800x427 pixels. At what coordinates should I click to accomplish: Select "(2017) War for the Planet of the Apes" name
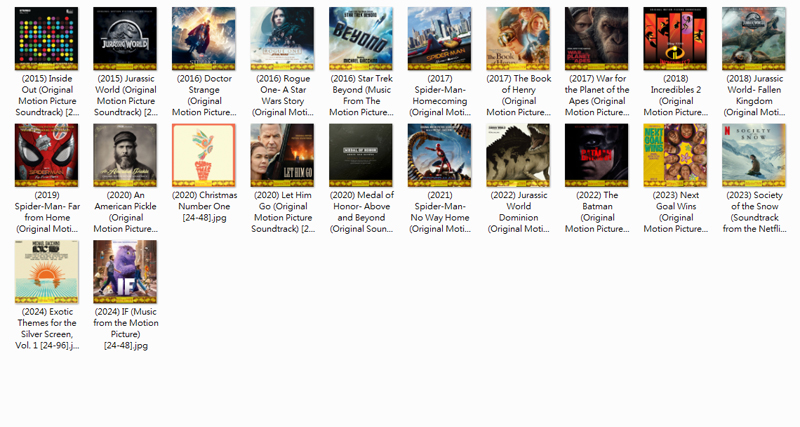(597, 95)
